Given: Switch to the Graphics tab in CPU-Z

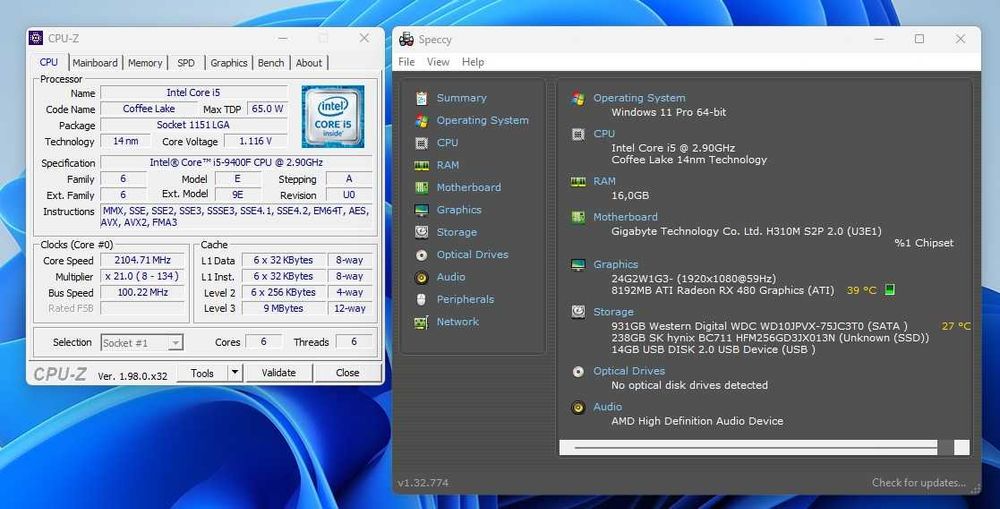Looking at the screenshot, I should [229, 63].
